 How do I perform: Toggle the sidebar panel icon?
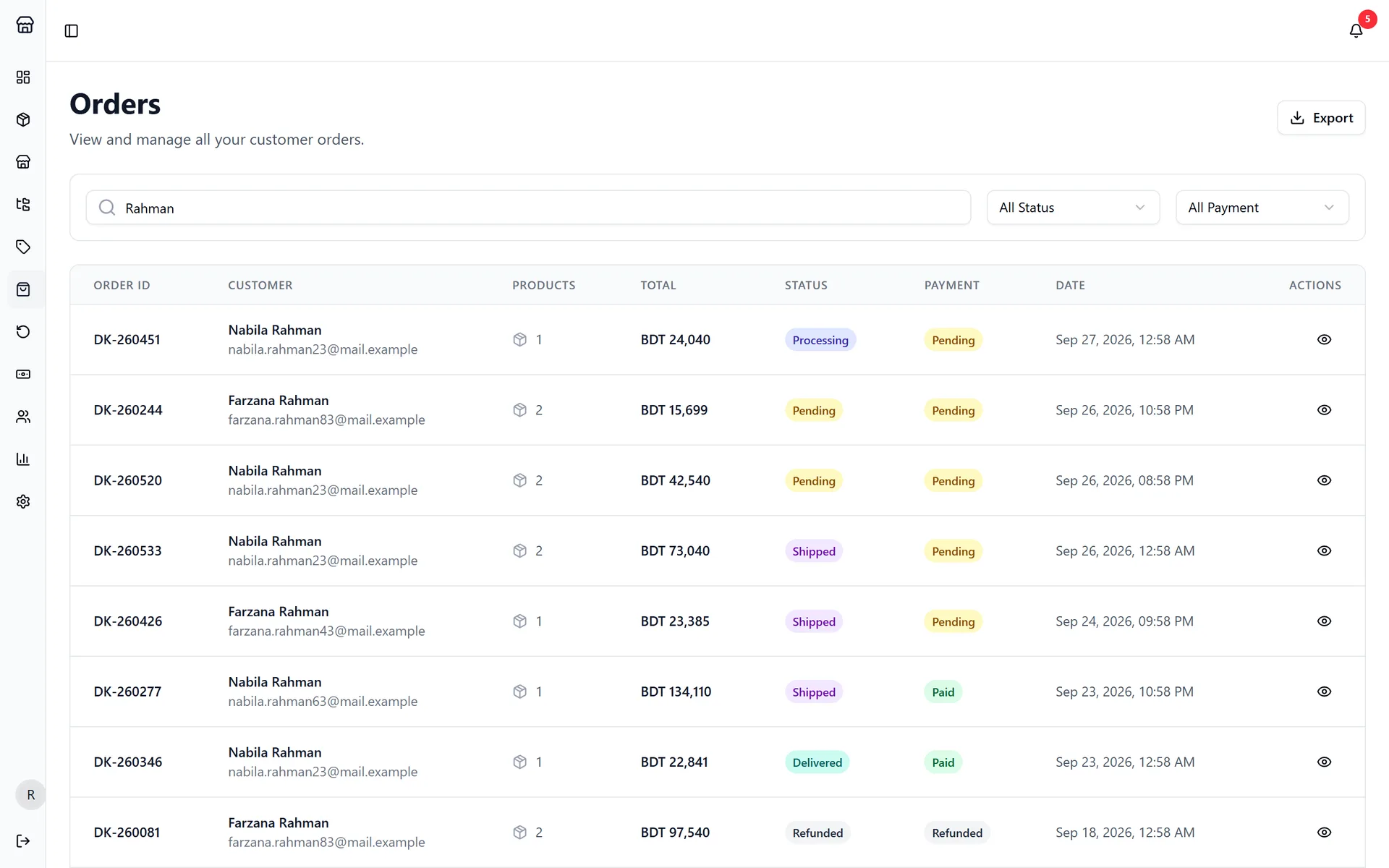(72, 30)
